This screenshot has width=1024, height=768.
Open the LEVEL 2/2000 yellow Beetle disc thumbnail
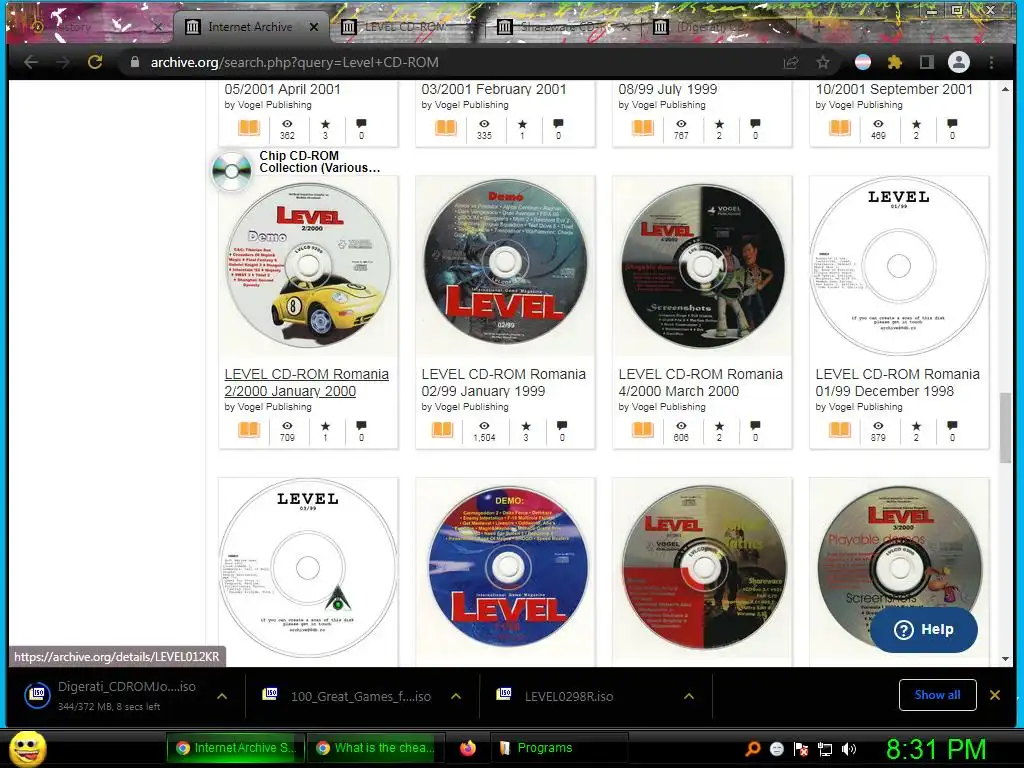click(x=308, y=265)
